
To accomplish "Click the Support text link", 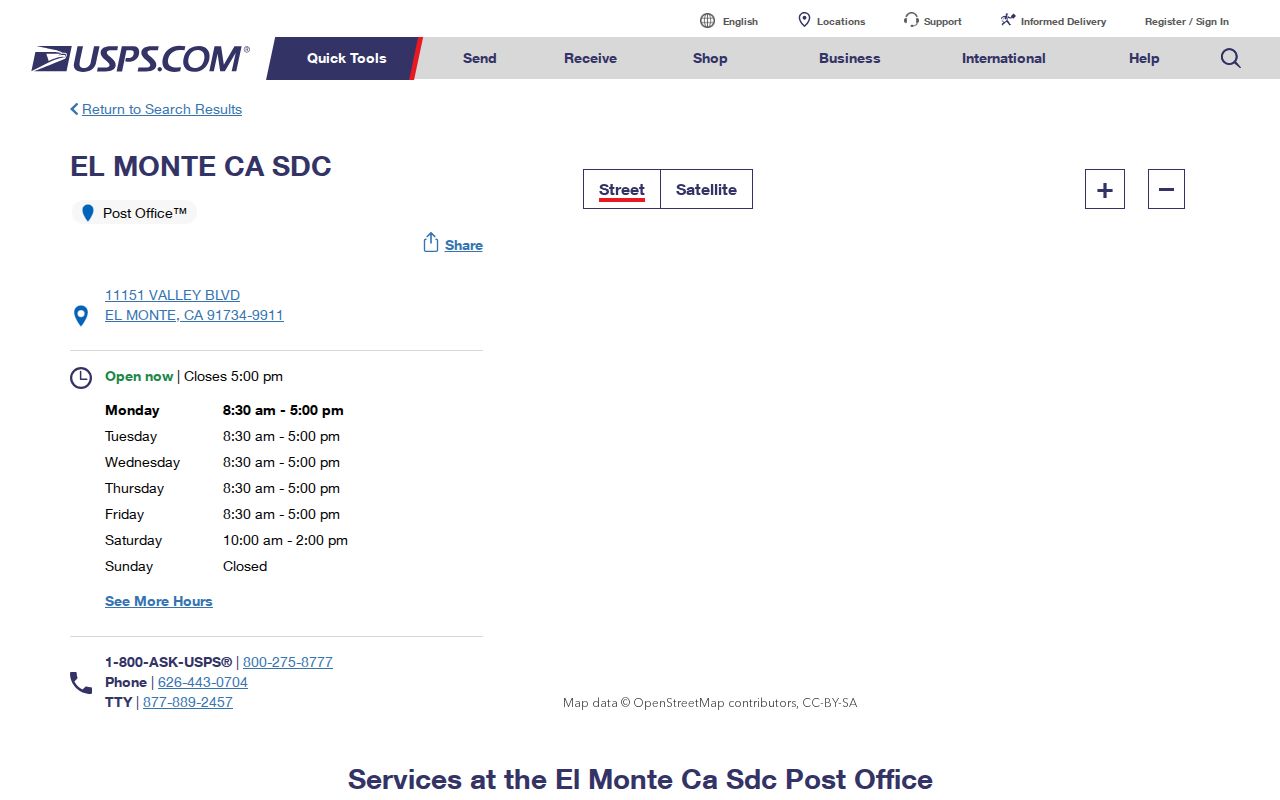I will coord(943,21).
